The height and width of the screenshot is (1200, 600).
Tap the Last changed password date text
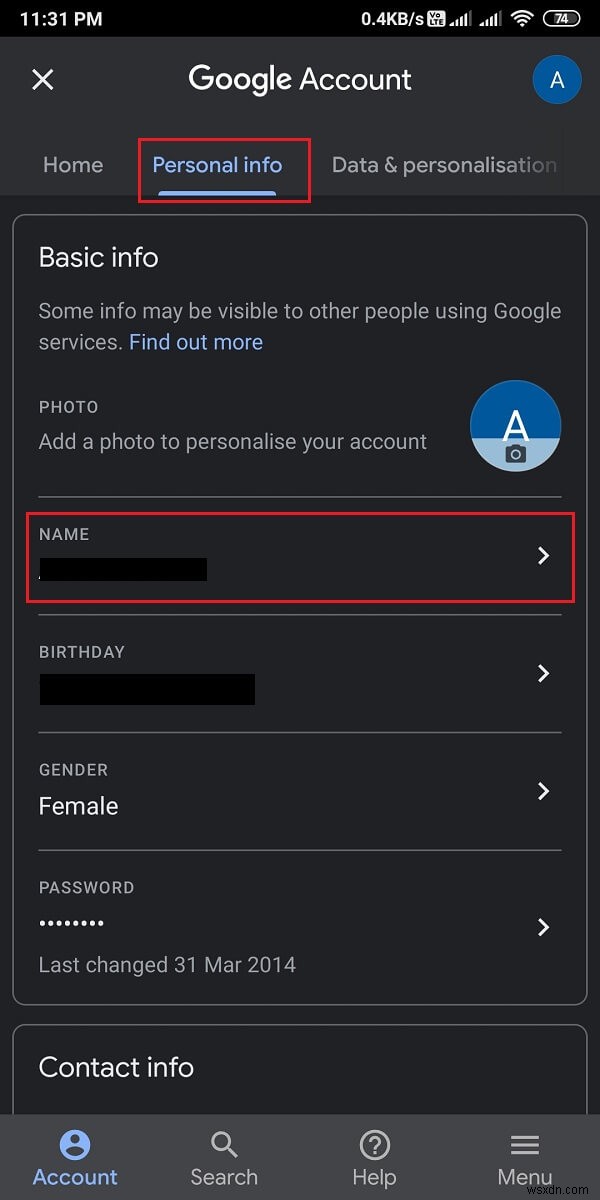(x=167, y=964)
